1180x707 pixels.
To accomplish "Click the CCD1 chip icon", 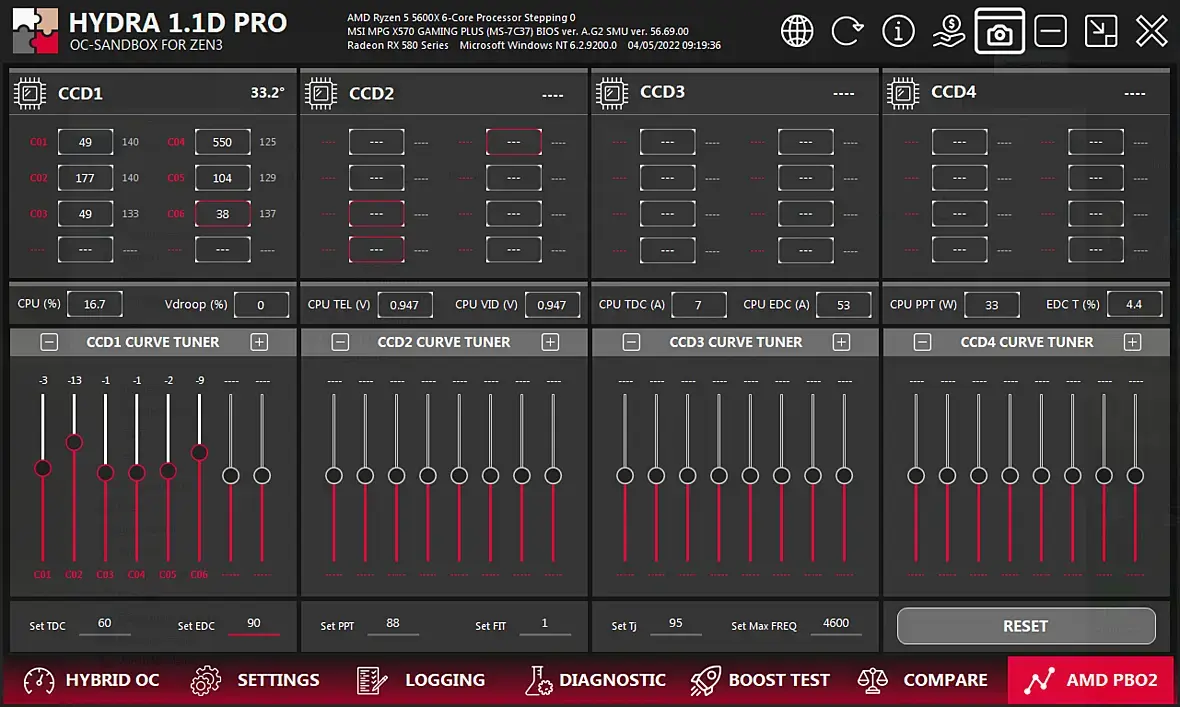I will point(30,93).
